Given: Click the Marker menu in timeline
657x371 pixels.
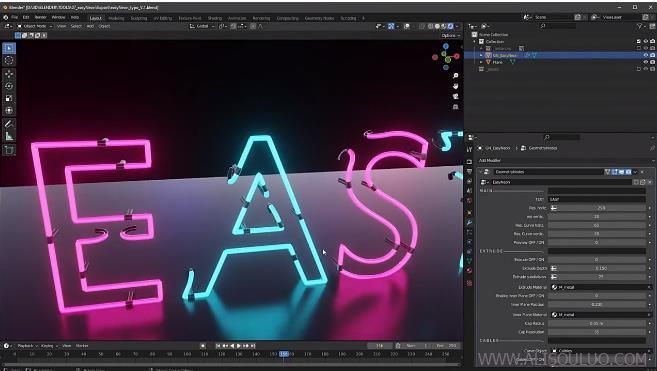Looking at the screenshot, I should pyautogui.click(x=82, y=346).
